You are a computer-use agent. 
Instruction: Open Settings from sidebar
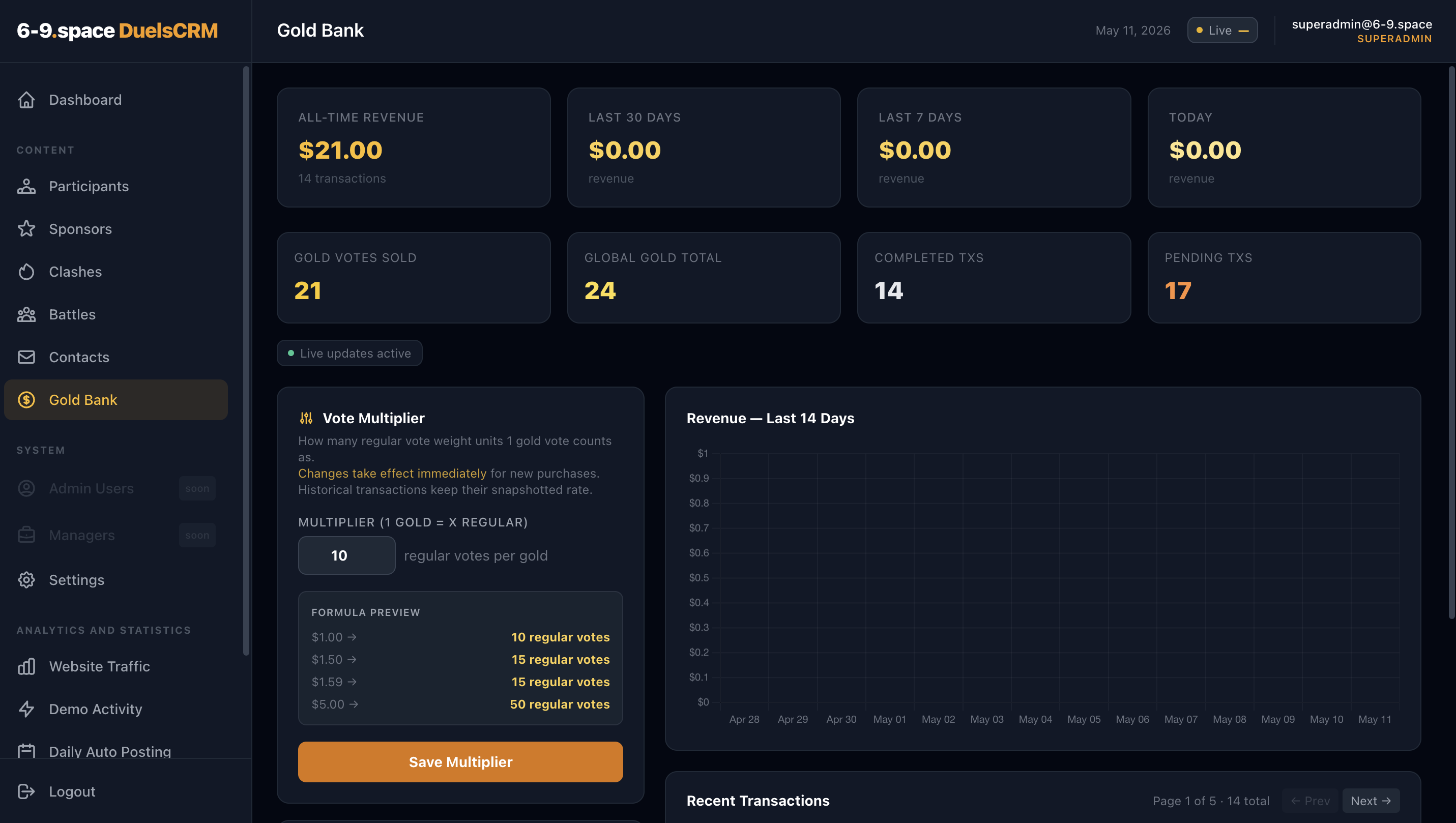point(116,580)
